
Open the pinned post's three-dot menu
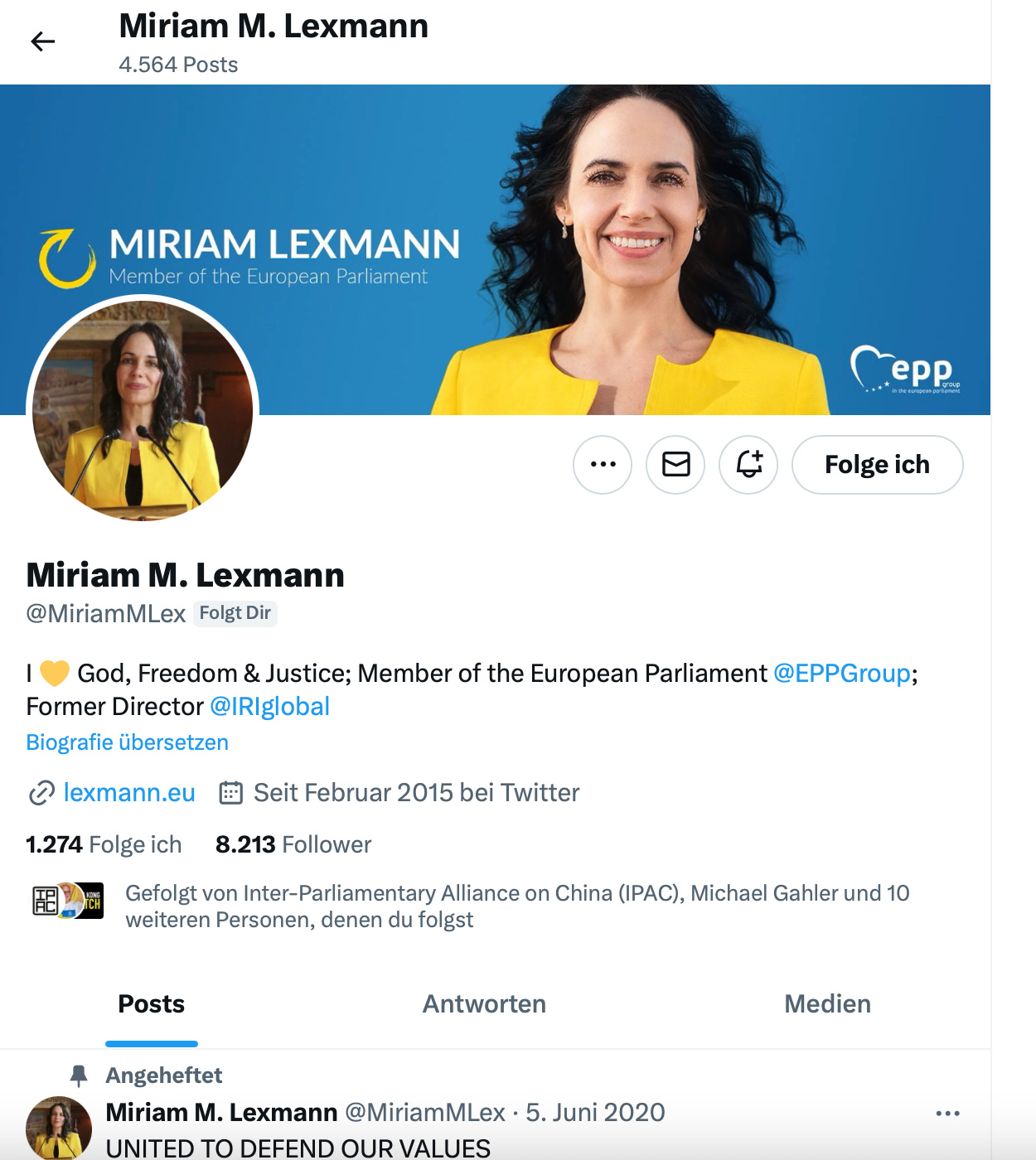947,1114
